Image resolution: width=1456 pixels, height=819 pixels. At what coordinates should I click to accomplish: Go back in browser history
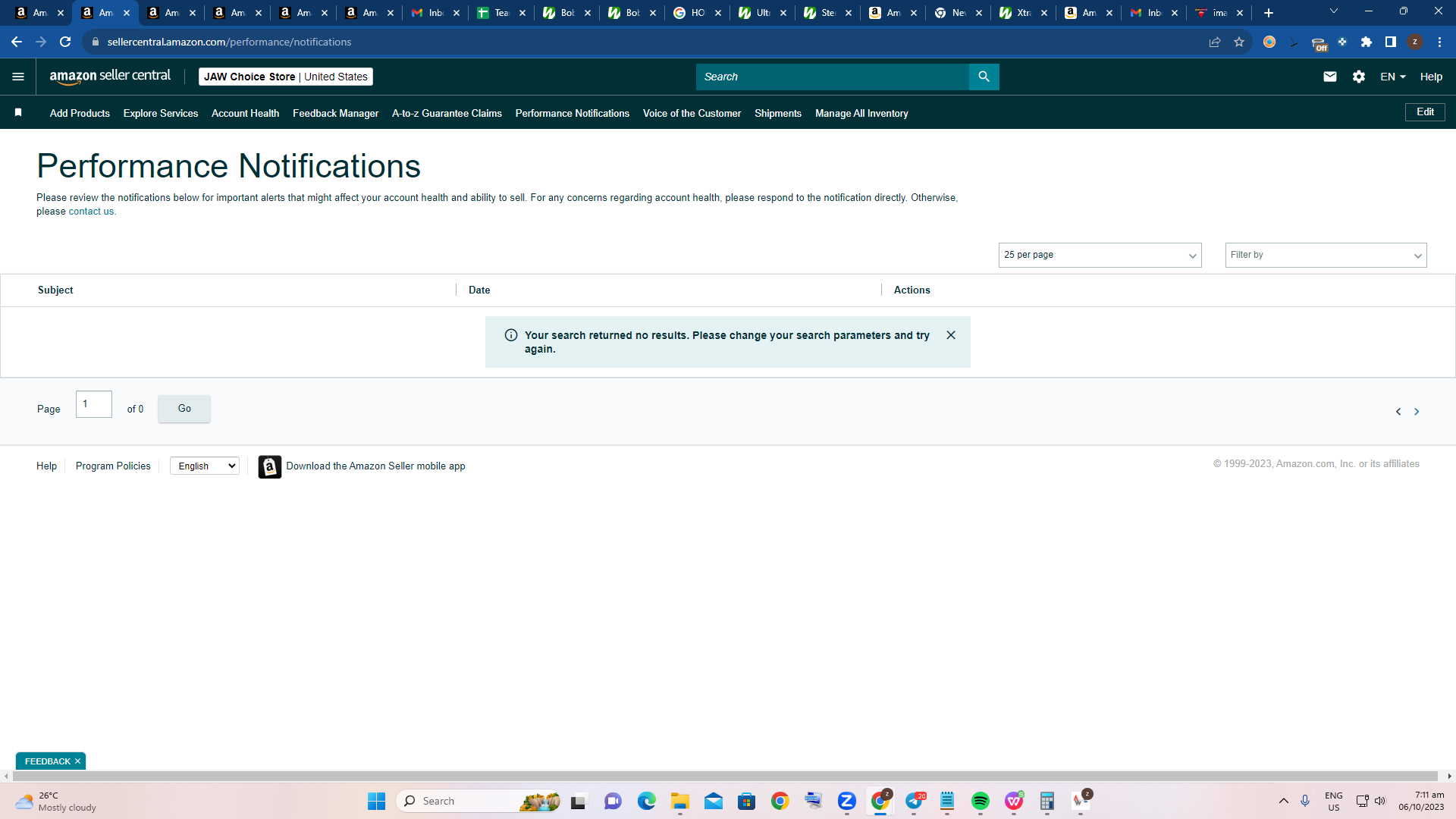tap(17, 42)
